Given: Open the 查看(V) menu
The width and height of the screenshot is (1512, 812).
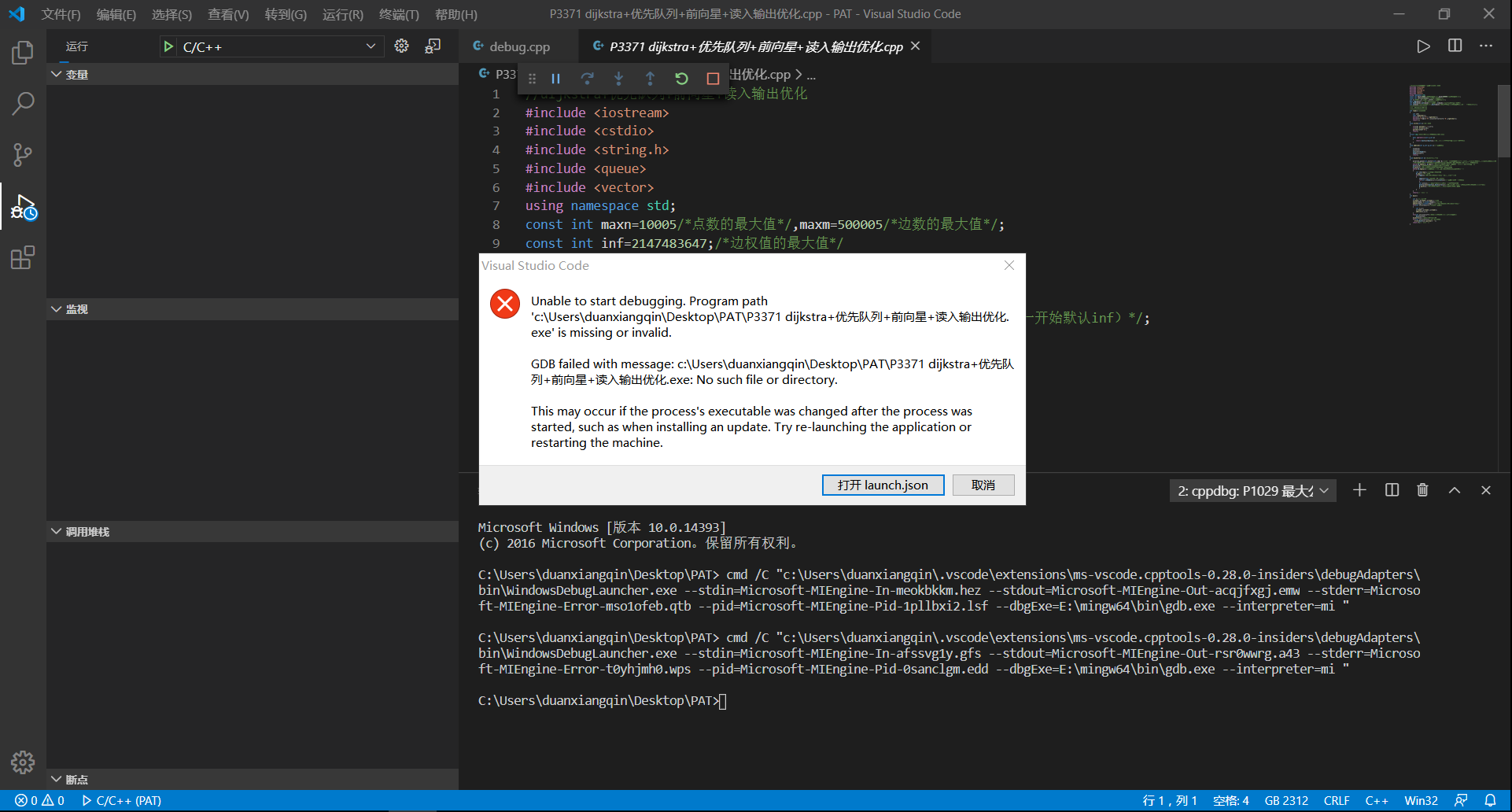Looking at the screenshot, I should click(228, 14).
